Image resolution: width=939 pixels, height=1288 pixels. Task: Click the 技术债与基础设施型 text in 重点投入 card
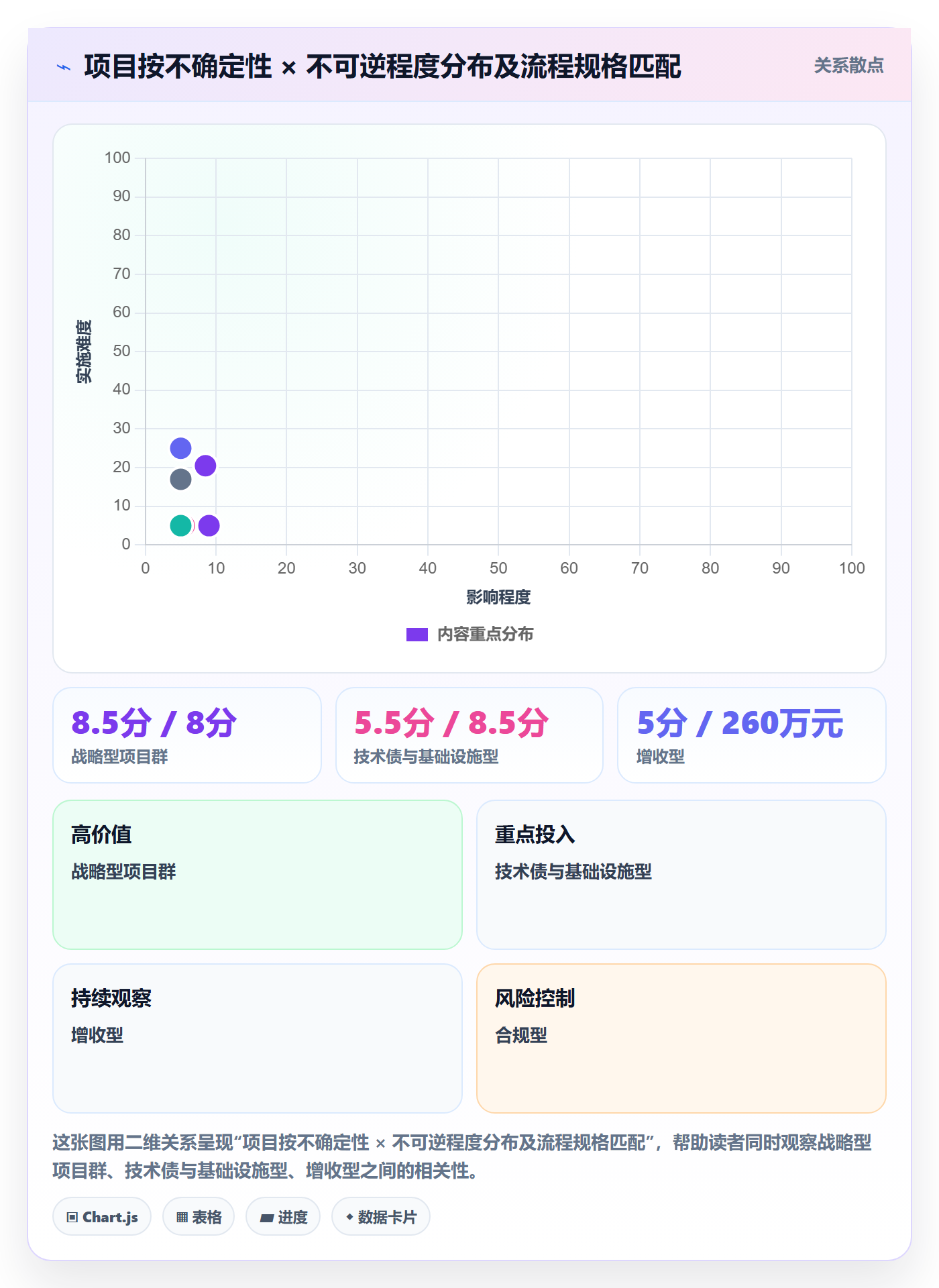coord(573,872)
